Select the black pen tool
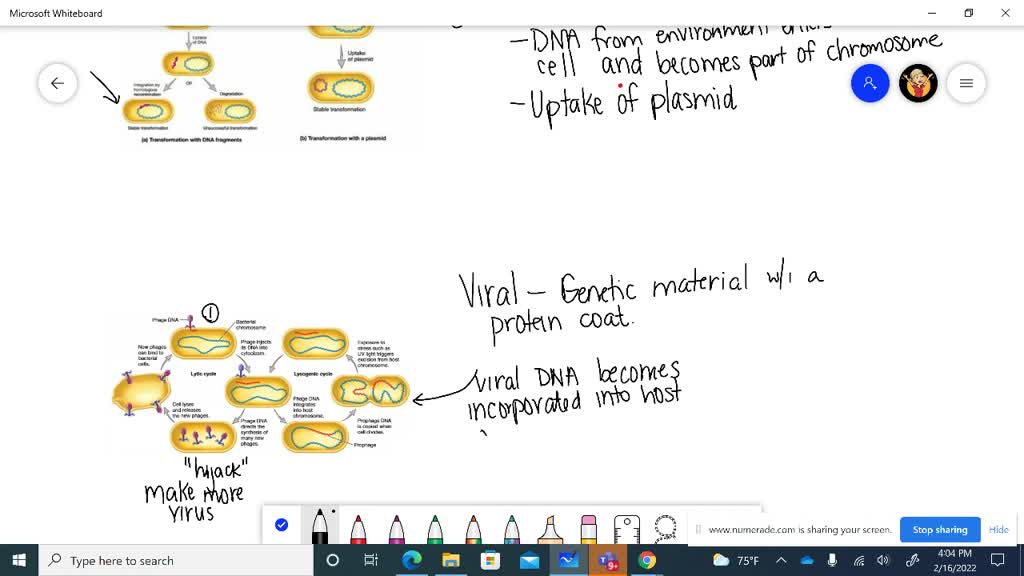Screen dimensions: 1024x576 coord(320,527)
